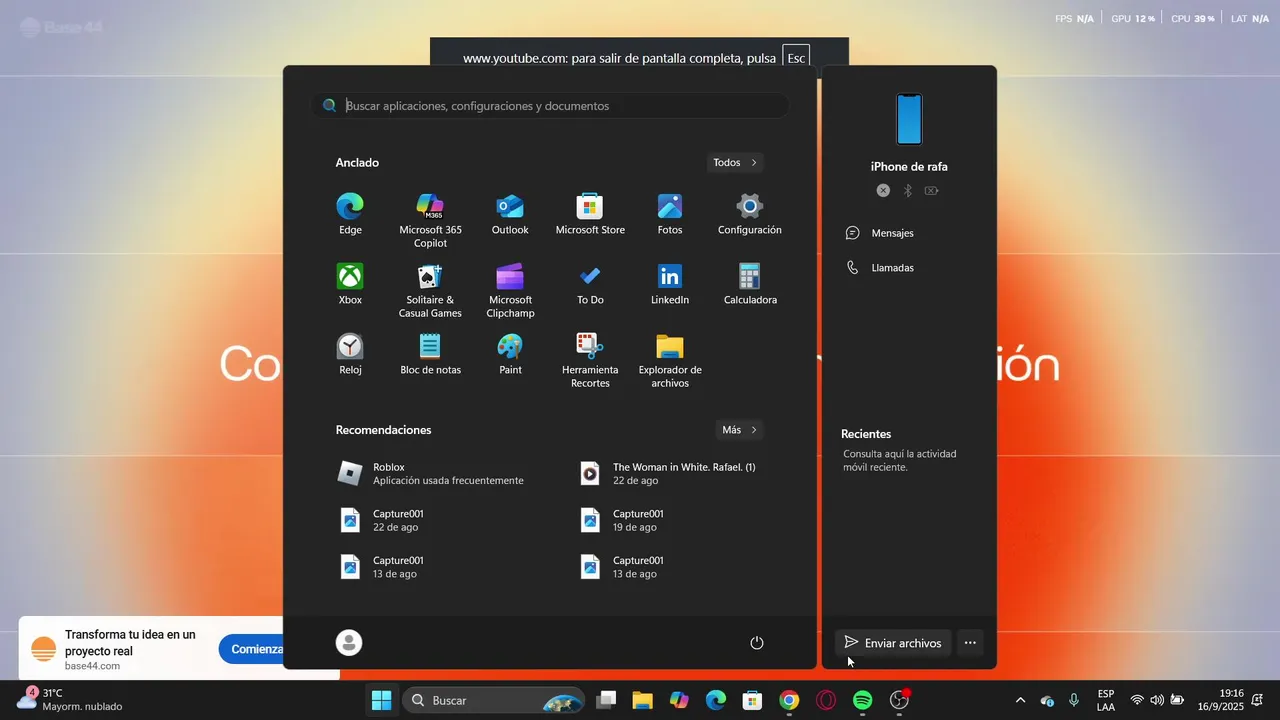This screenshot has width=1280, height=720.
Task: Open Explorador de archivos pinned app
Action: 670,360
